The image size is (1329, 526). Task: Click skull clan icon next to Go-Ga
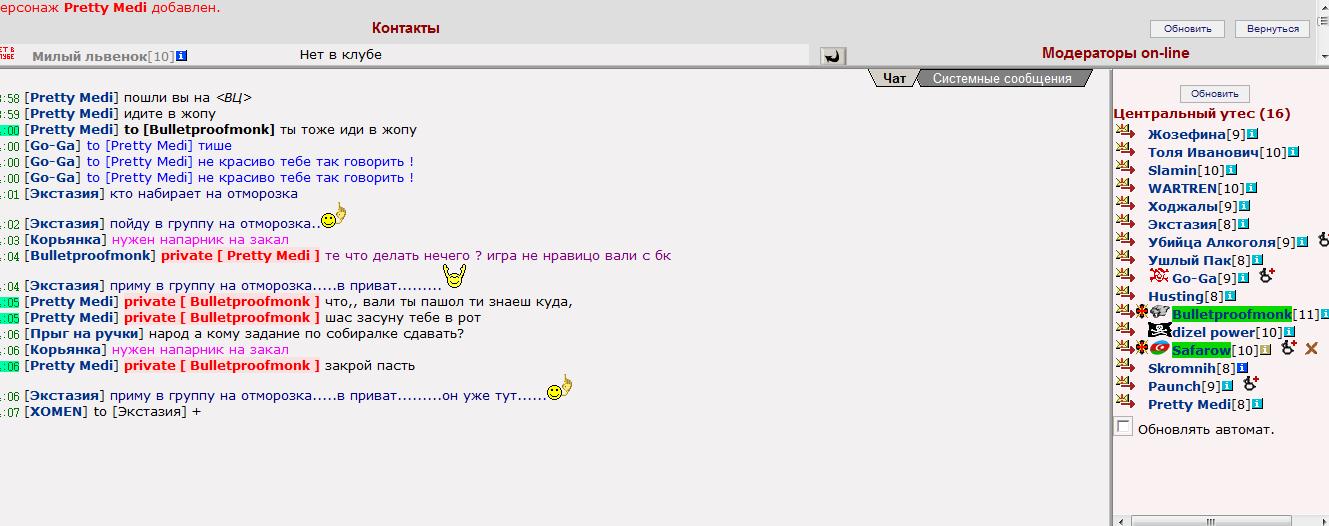tap(1159, 277)
